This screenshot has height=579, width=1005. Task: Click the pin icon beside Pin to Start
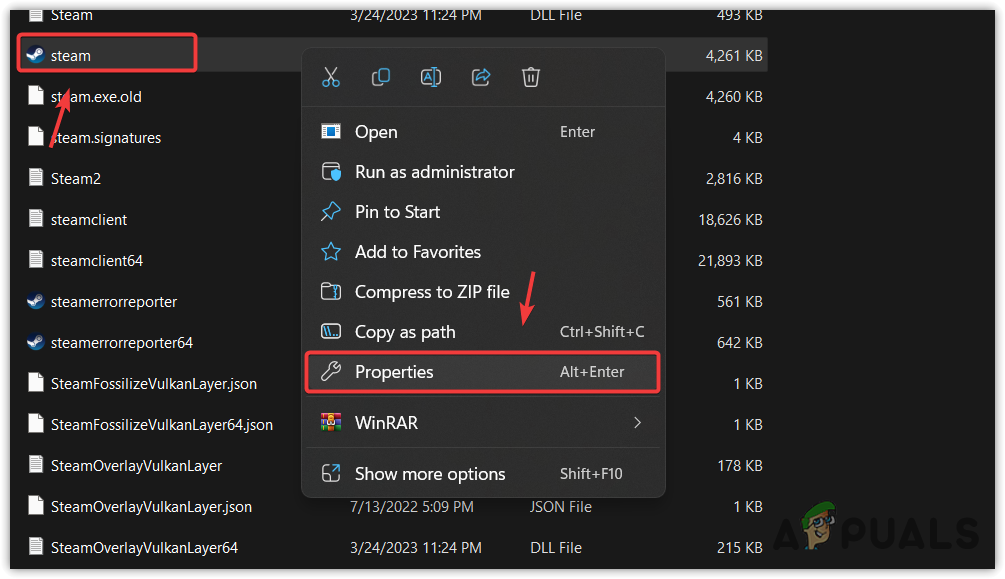click(331, 211)
